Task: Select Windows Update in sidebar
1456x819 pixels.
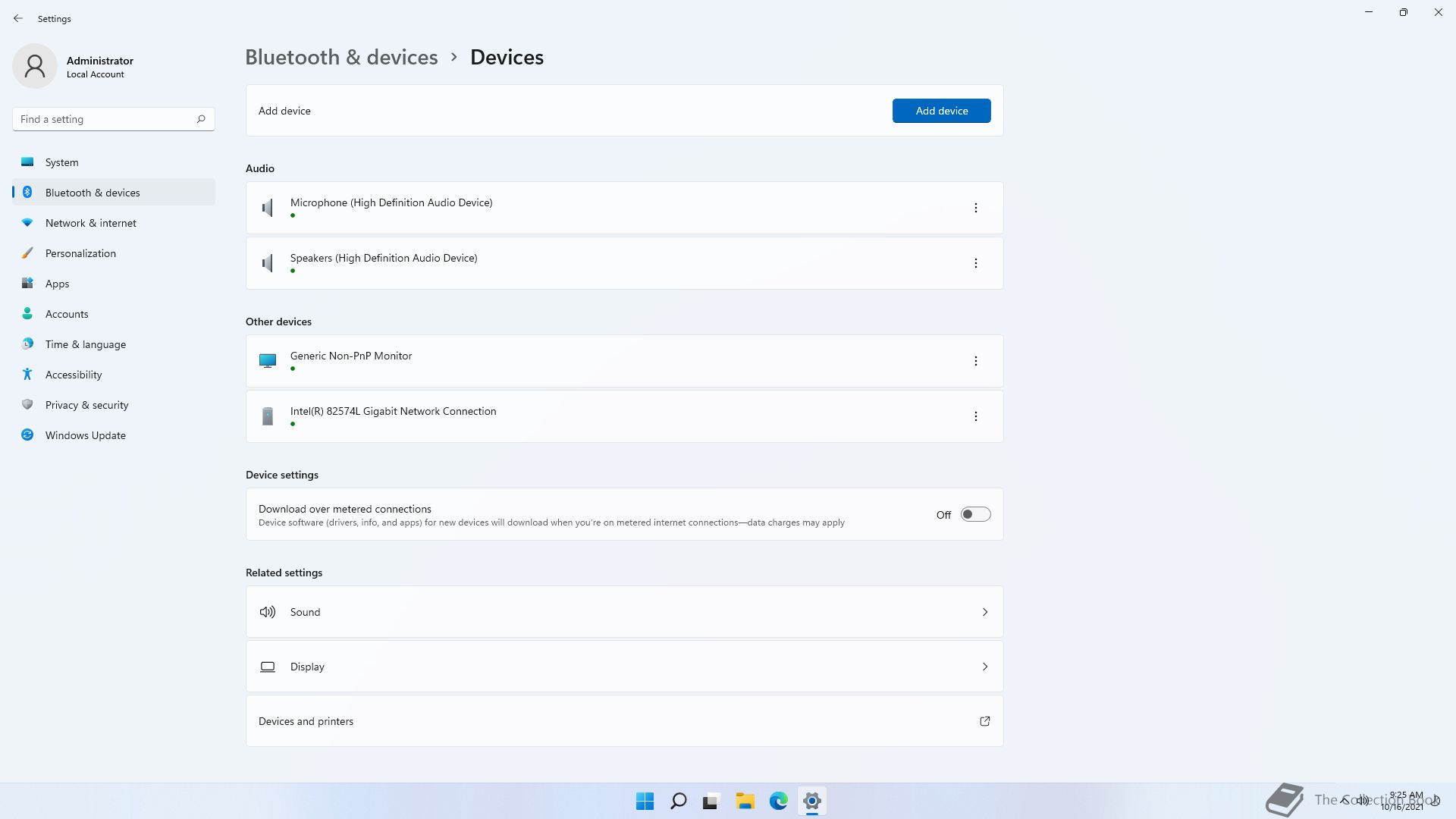Action: tap(86, 435)
